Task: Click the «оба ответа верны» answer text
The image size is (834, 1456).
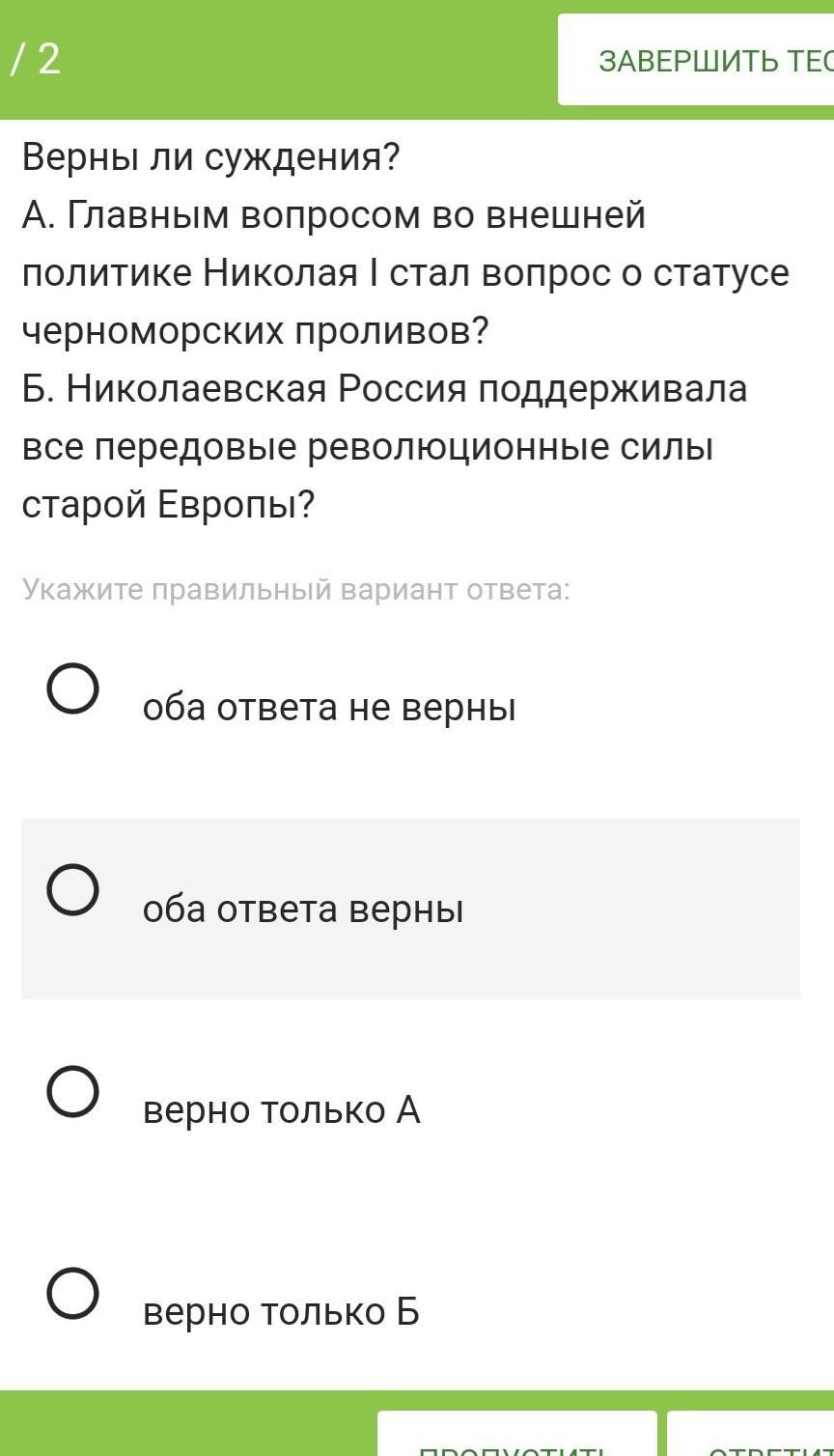Action: (x=303, y=910)
